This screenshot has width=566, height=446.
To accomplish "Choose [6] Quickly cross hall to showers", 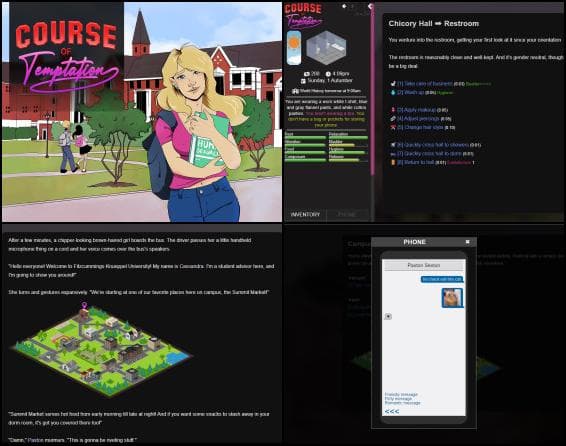I will [x=433, y=145].
